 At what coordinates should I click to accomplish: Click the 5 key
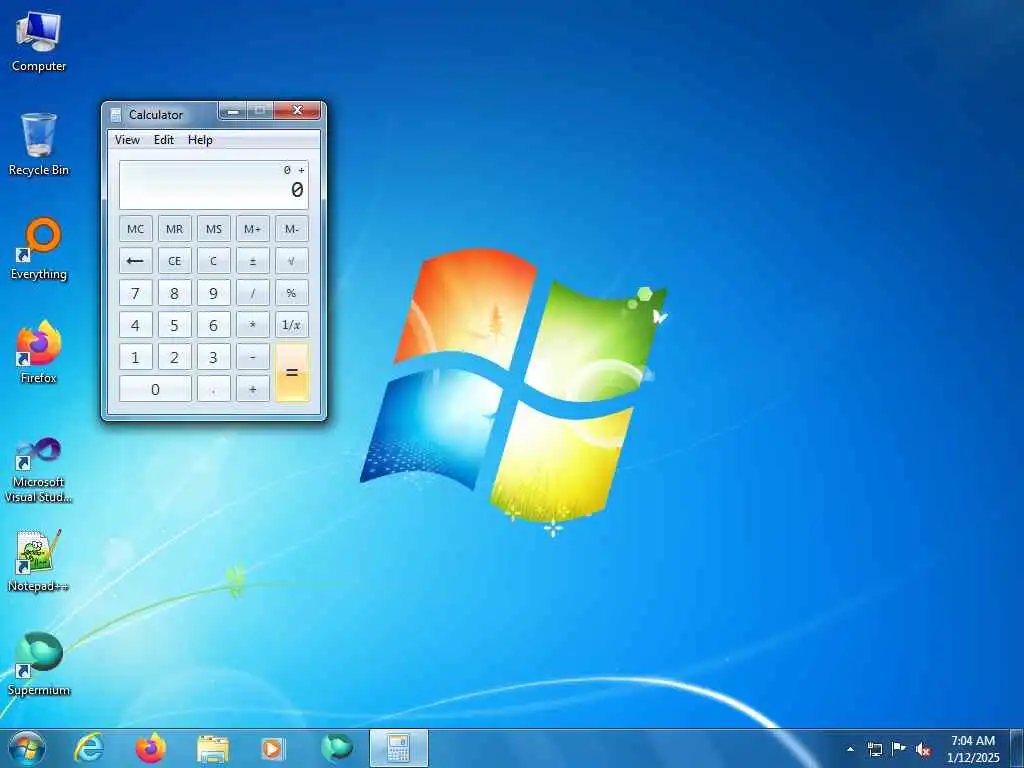tap(174, 325)
